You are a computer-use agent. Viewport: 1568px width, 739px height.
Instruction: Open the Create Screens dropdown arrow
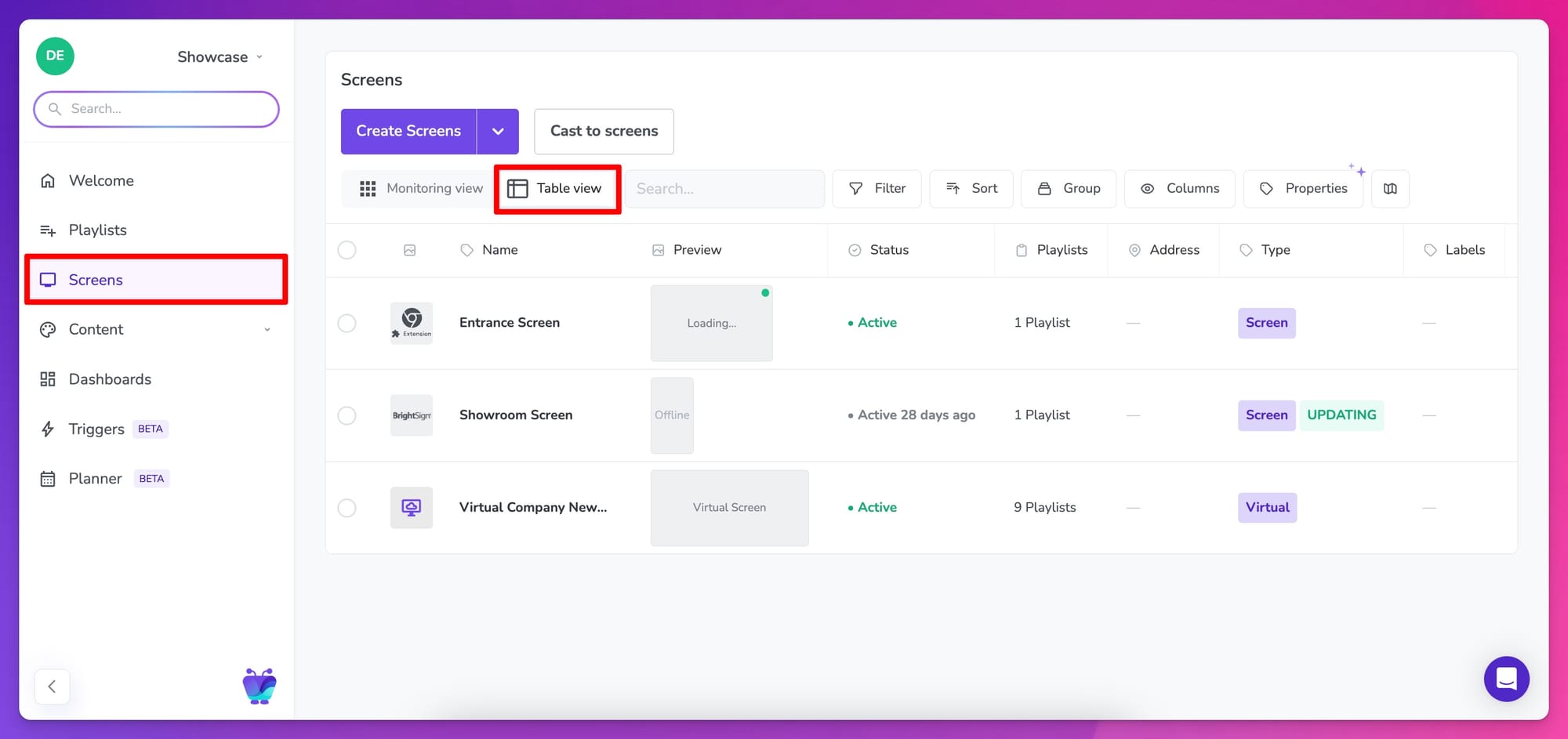[x=498, y=132]
